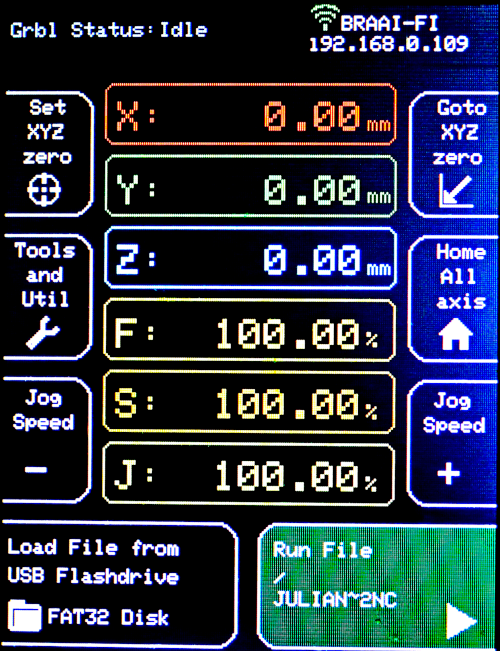Screen dimensions: 500x651
Task: Tap the J jog override 100.00% field
Action: (248, 474)
